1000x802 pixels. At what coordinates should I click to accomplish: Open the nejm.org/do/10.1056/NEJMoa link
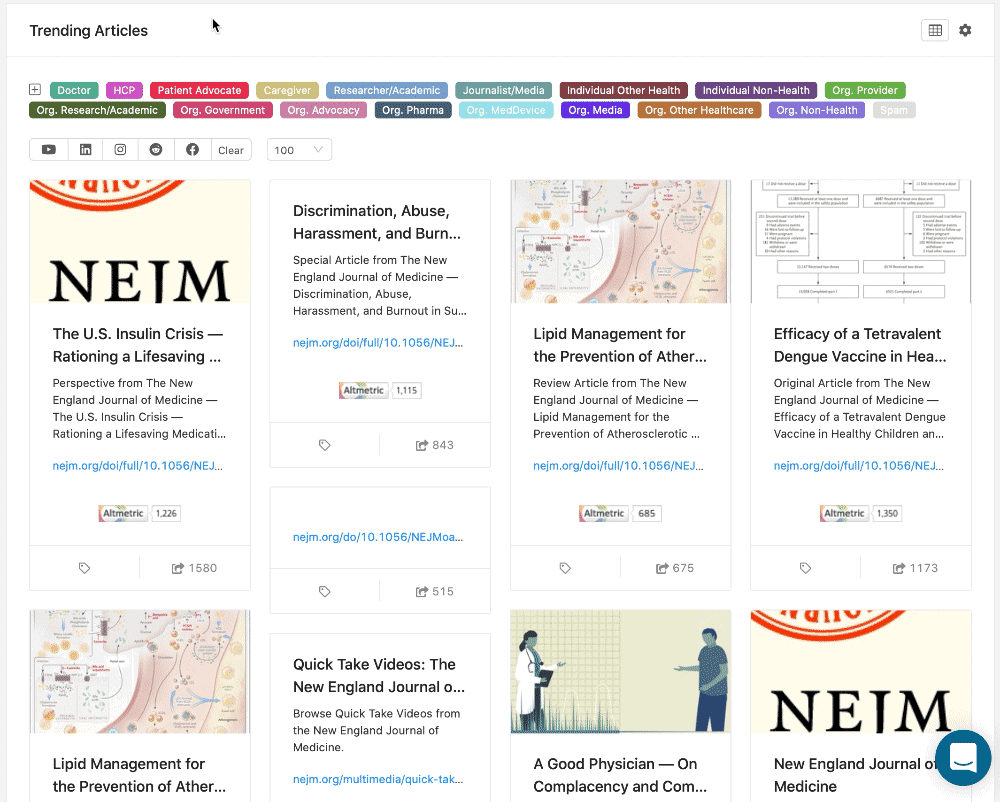pyautogui.click(x=378, y=537)
